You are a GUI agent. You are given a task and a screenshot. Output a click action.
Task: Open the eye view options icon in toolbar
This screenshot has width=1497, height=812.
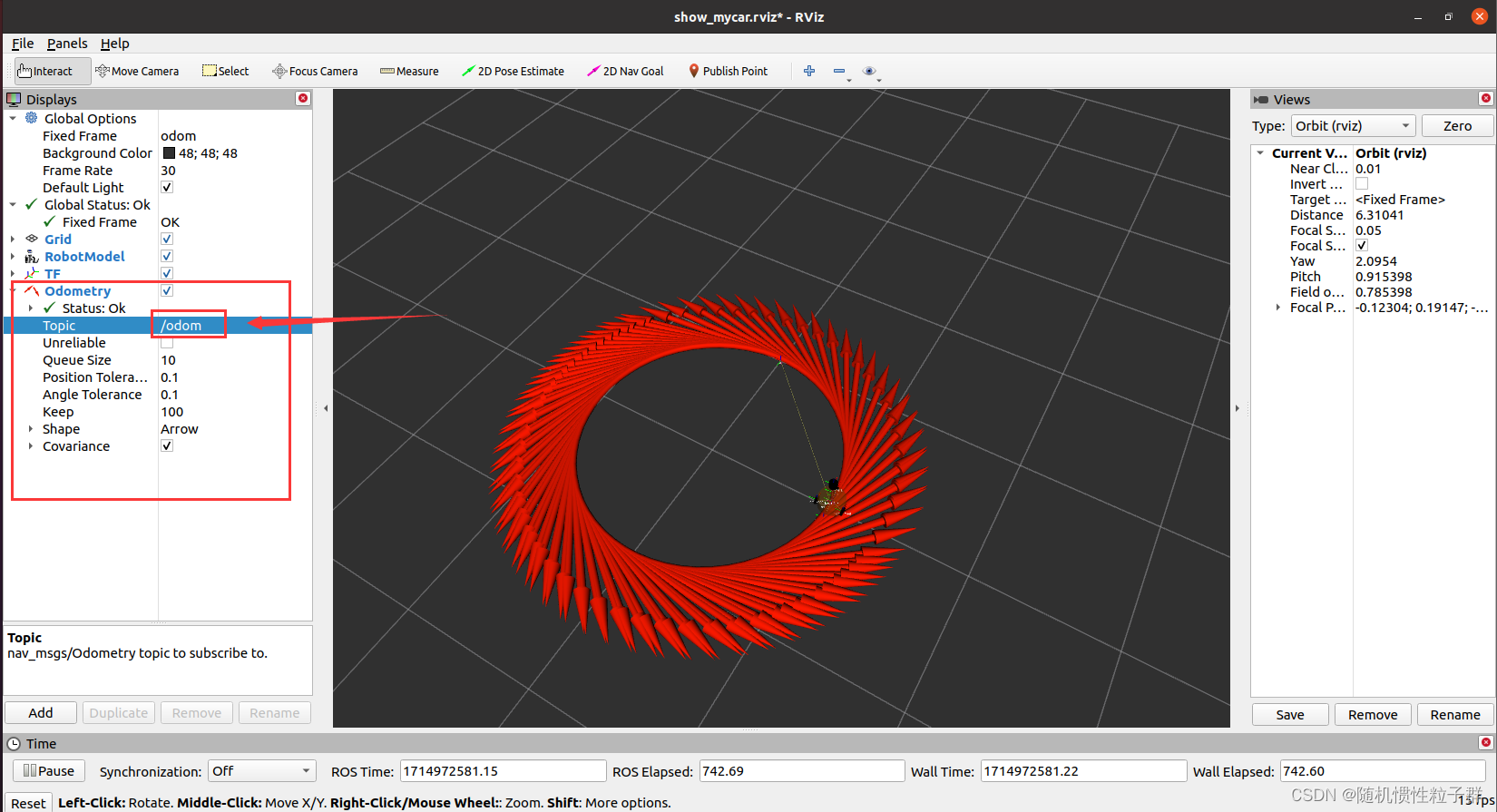click(x=869, y=71)
